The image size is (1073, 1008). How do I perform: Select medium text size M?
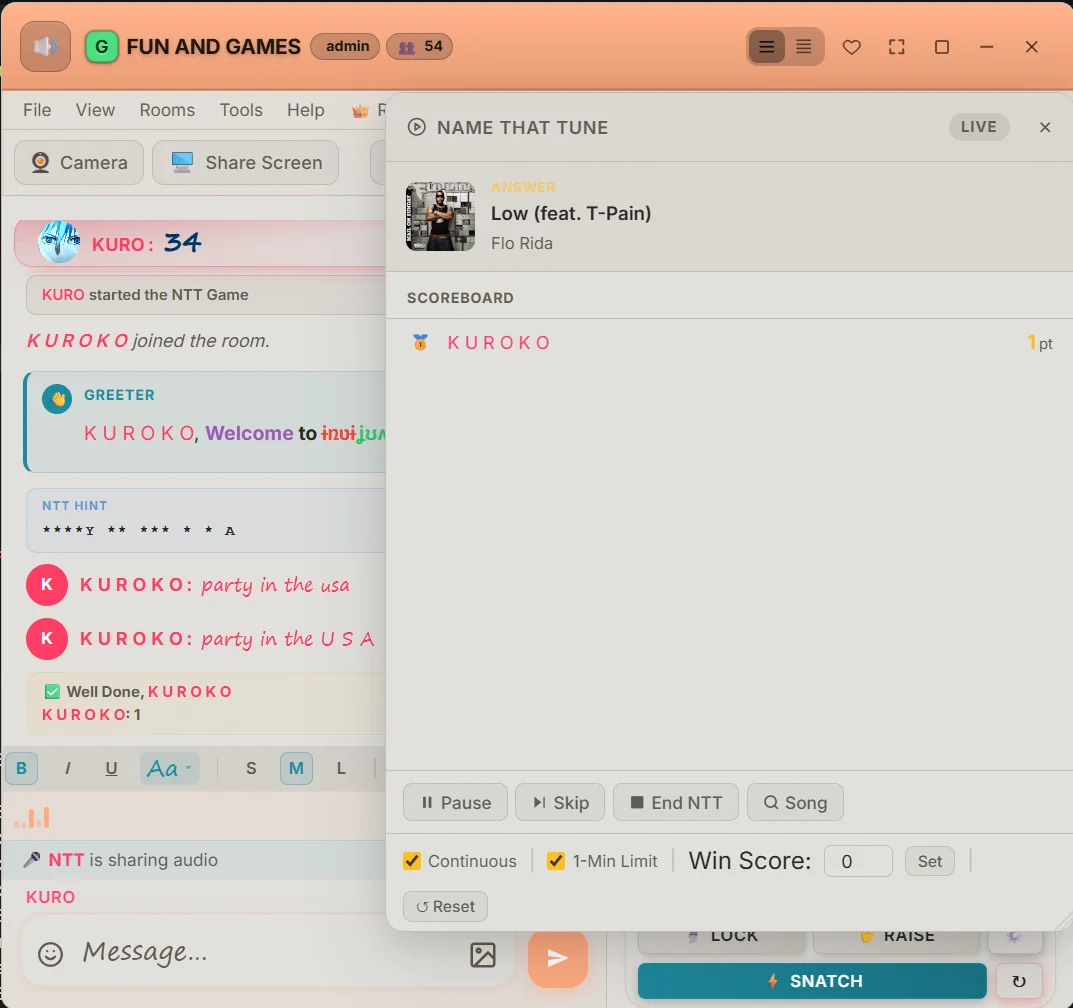pyautogui.click(x=296, y=768)
